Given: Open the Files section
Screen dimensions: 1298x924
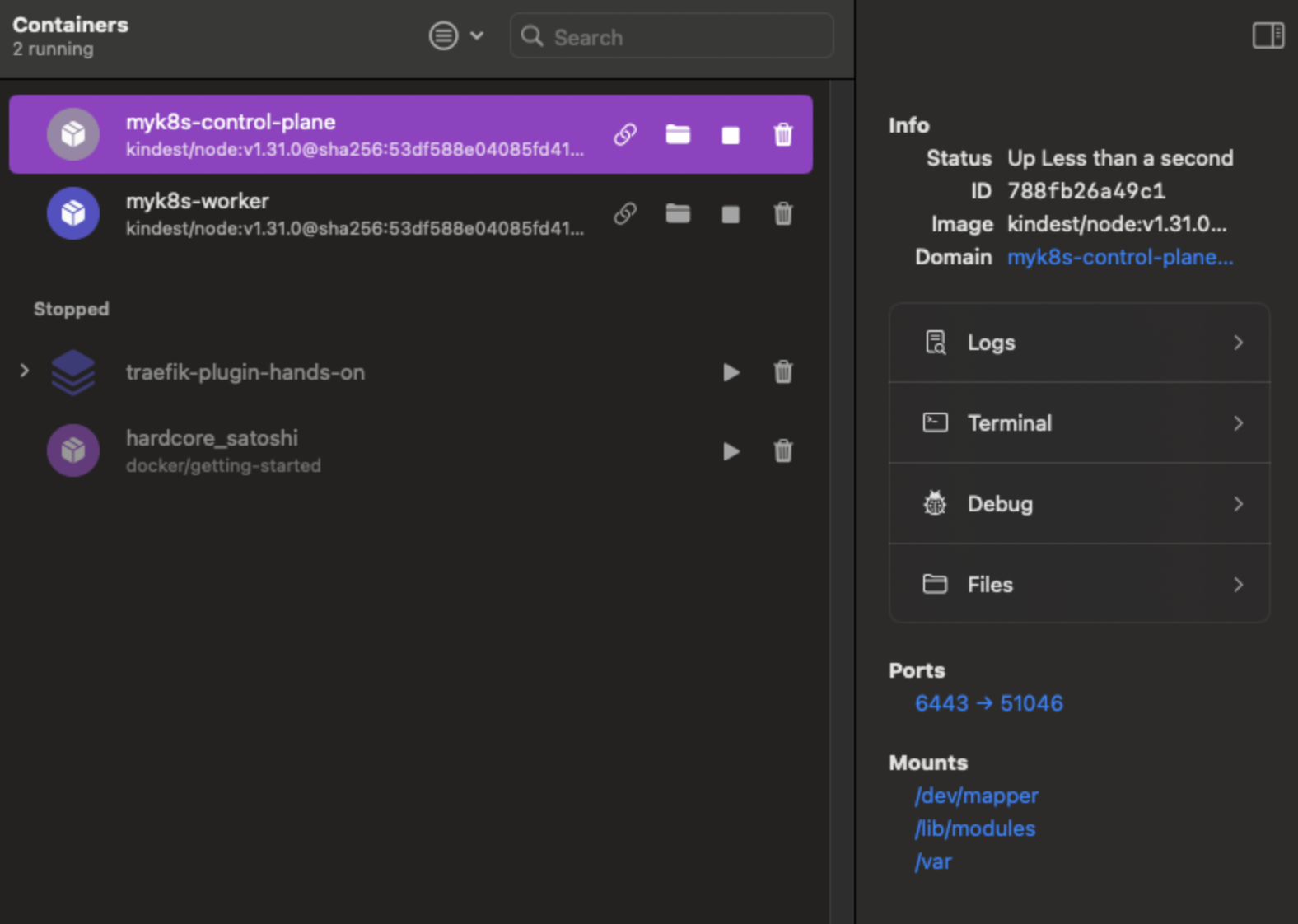Looking at the screenshot, I should [1079, 584].
